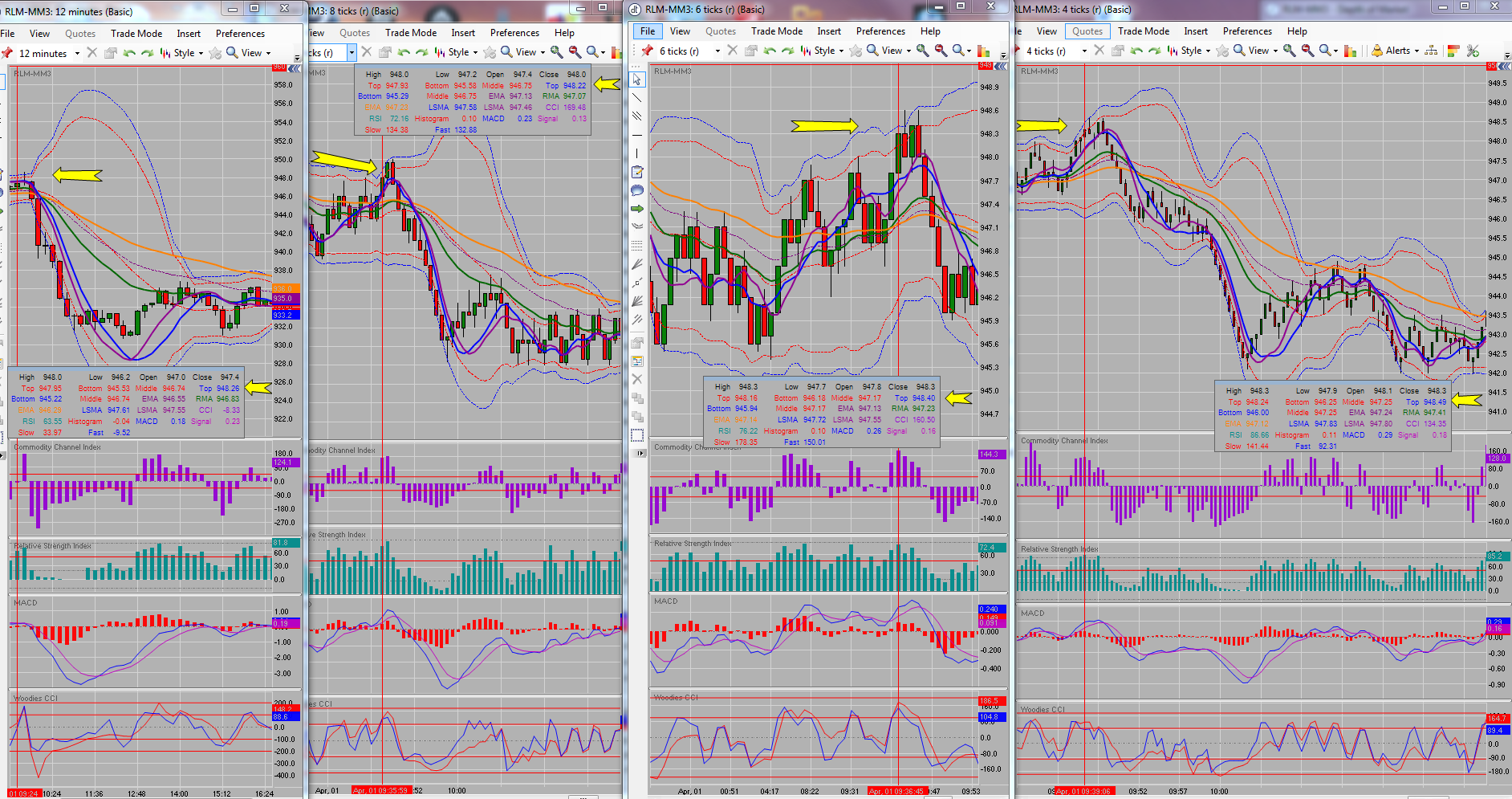Image resolution: width=1512 pixels, height=799 pixels.
Task: Select Relative Strength Index label in 6 ticks chart
Action: click(693, 544)
